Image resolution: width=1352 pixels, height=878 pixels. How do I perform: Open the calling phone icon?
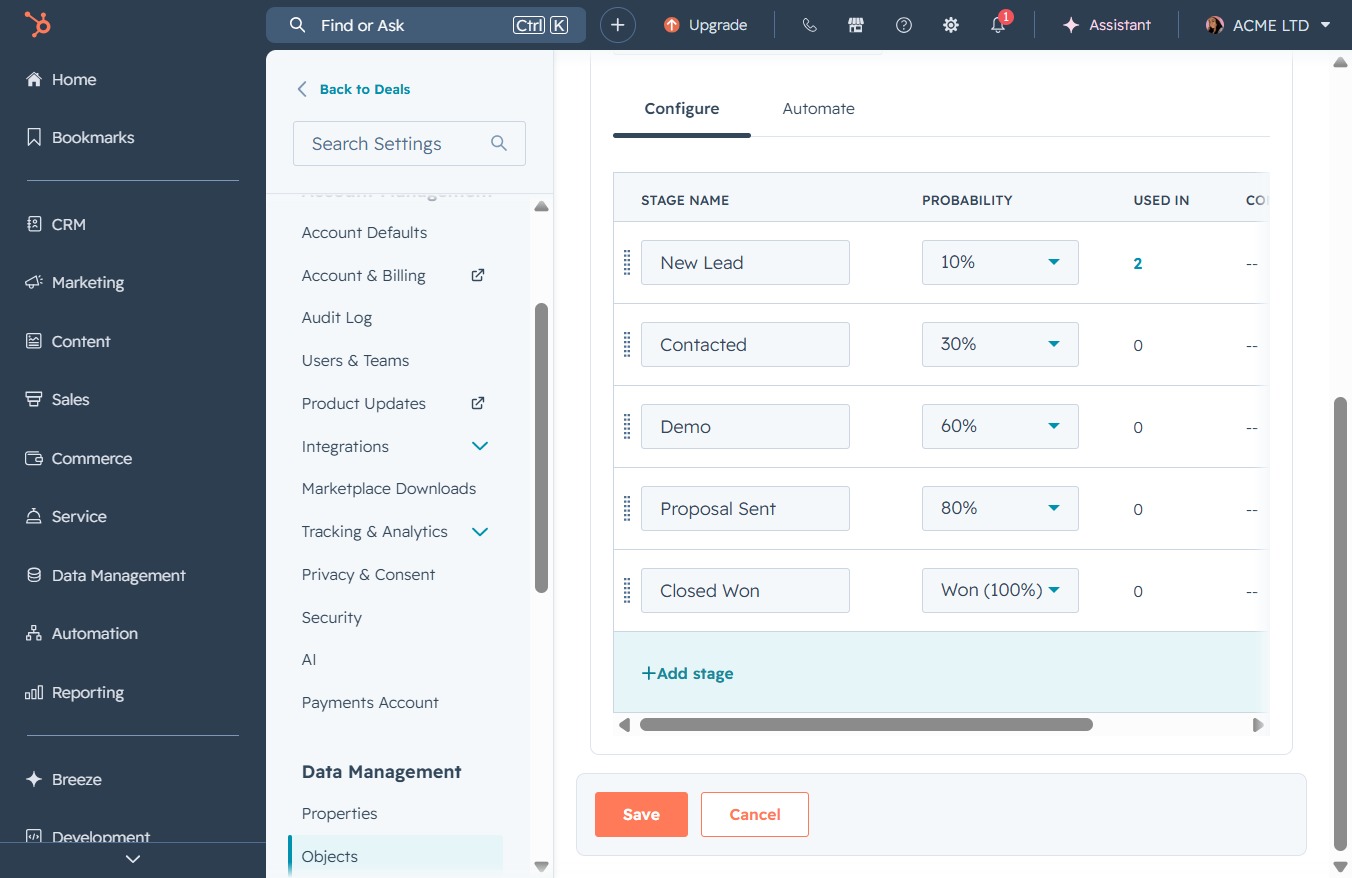coord(809,25)
